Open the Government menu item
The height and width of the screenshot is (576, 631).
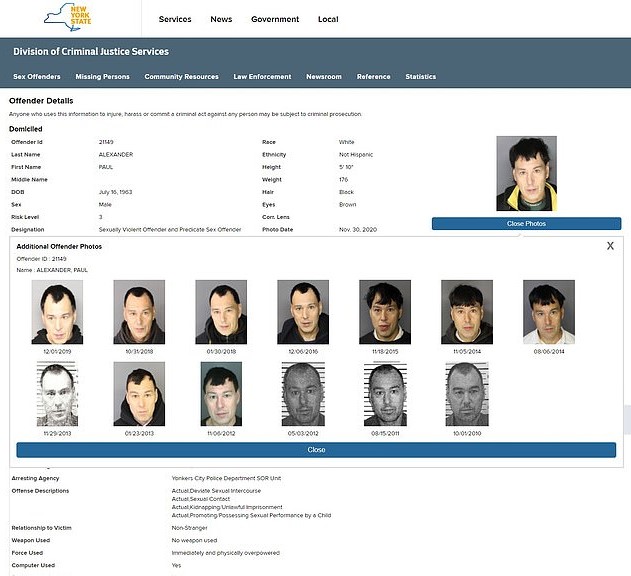point(275,19)
